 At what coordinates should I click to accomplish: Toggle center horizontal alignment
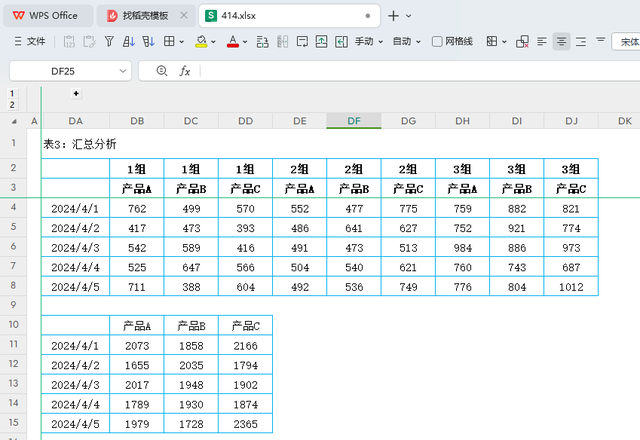pos(562,41)
